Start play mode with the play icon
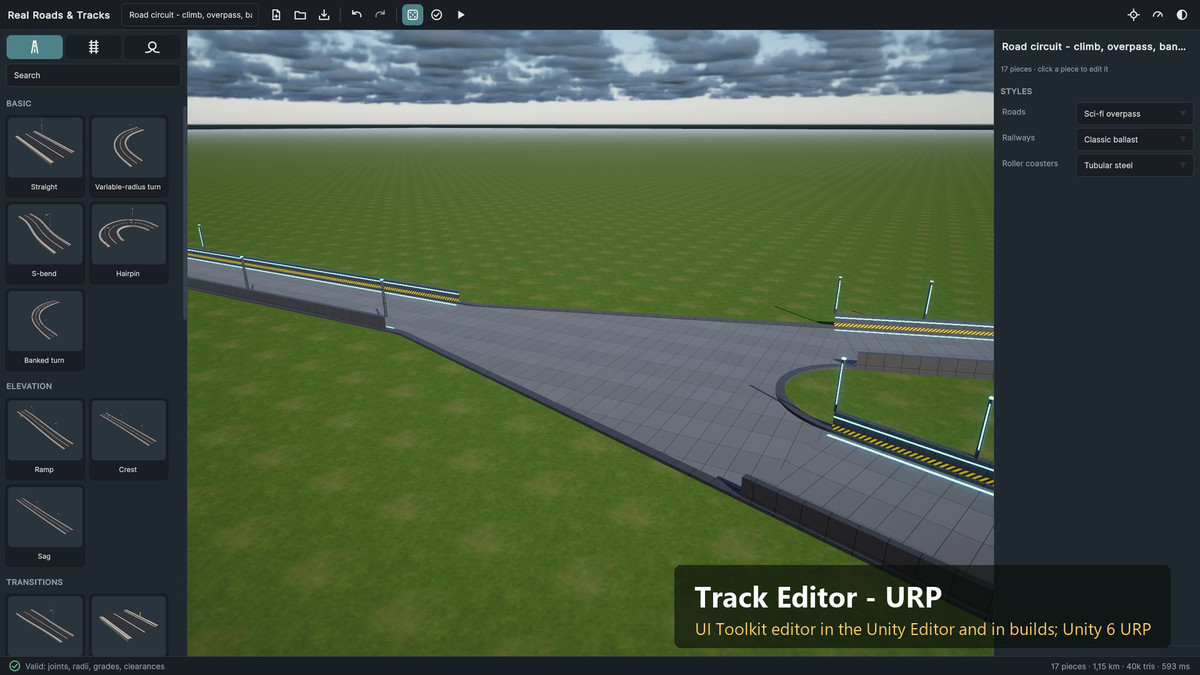This screenshot has width=1200, height=675. tap(461, 15)
